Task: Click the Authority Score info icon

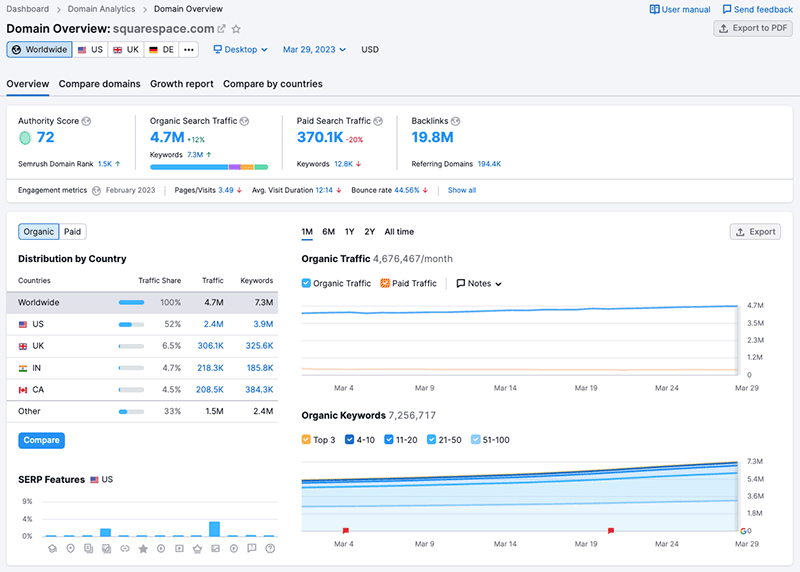Action: click(x=86, y=121)
